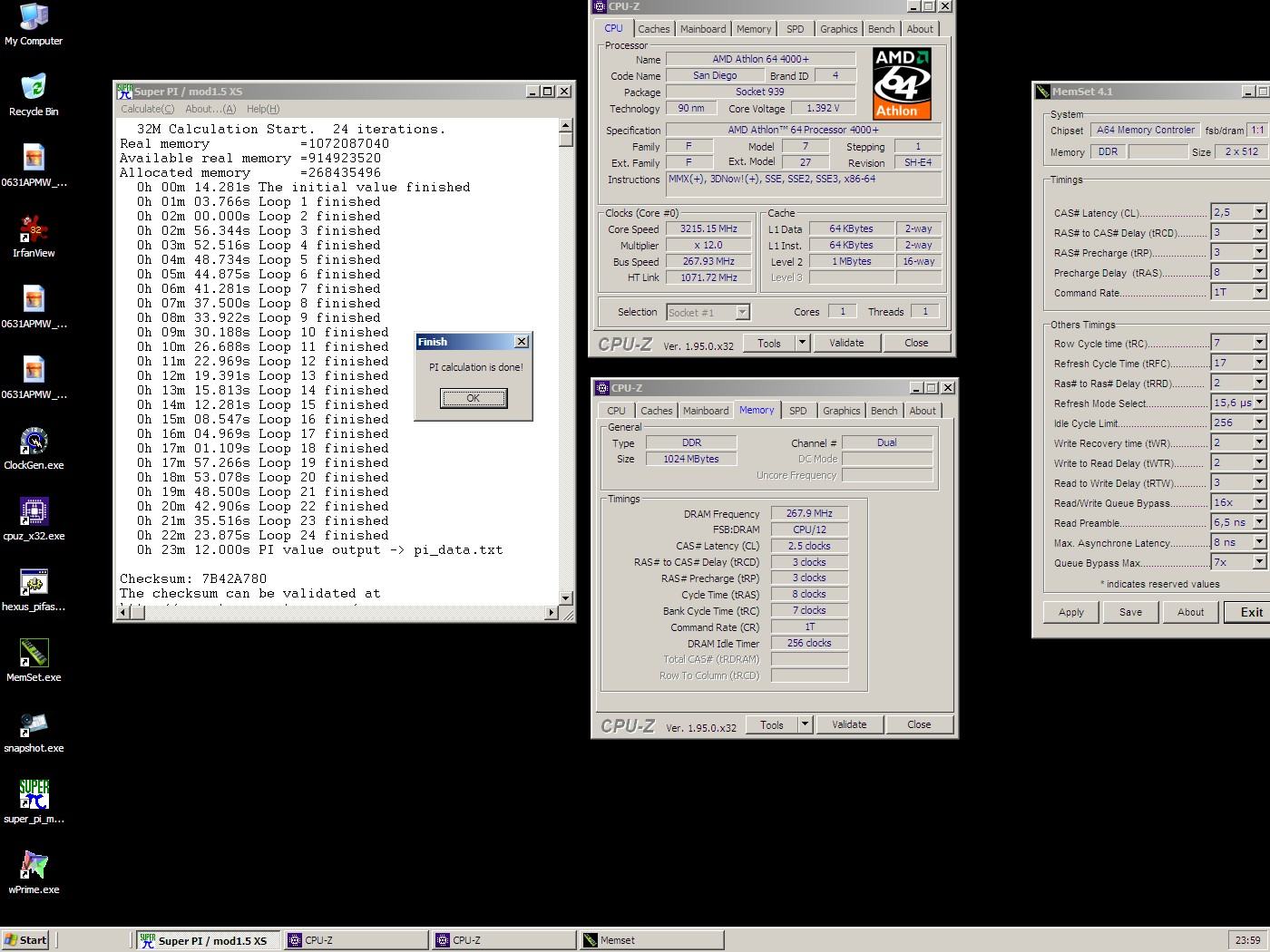Switch to Caches tab in top CPU-Z

pyautogui.click(x=653, y=29)
